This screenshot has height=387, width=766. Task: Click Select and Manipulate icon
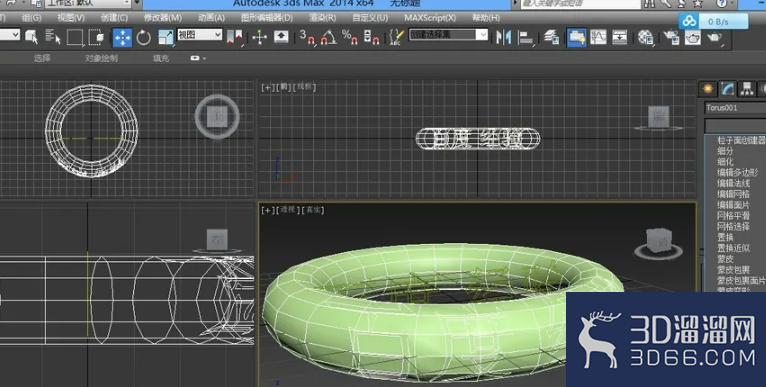click(259, 37)
